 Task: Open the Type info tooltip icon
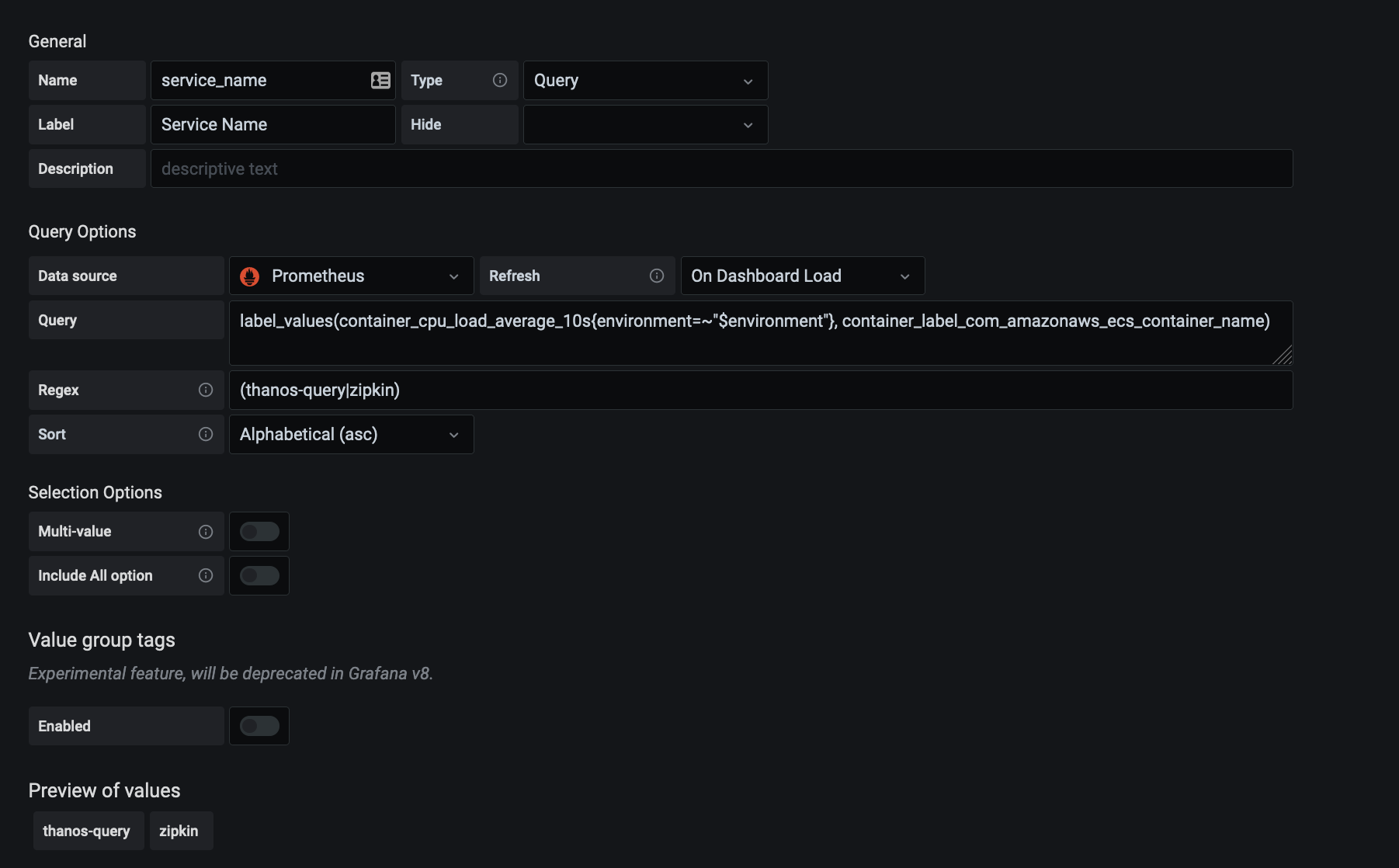click(500, 80)
